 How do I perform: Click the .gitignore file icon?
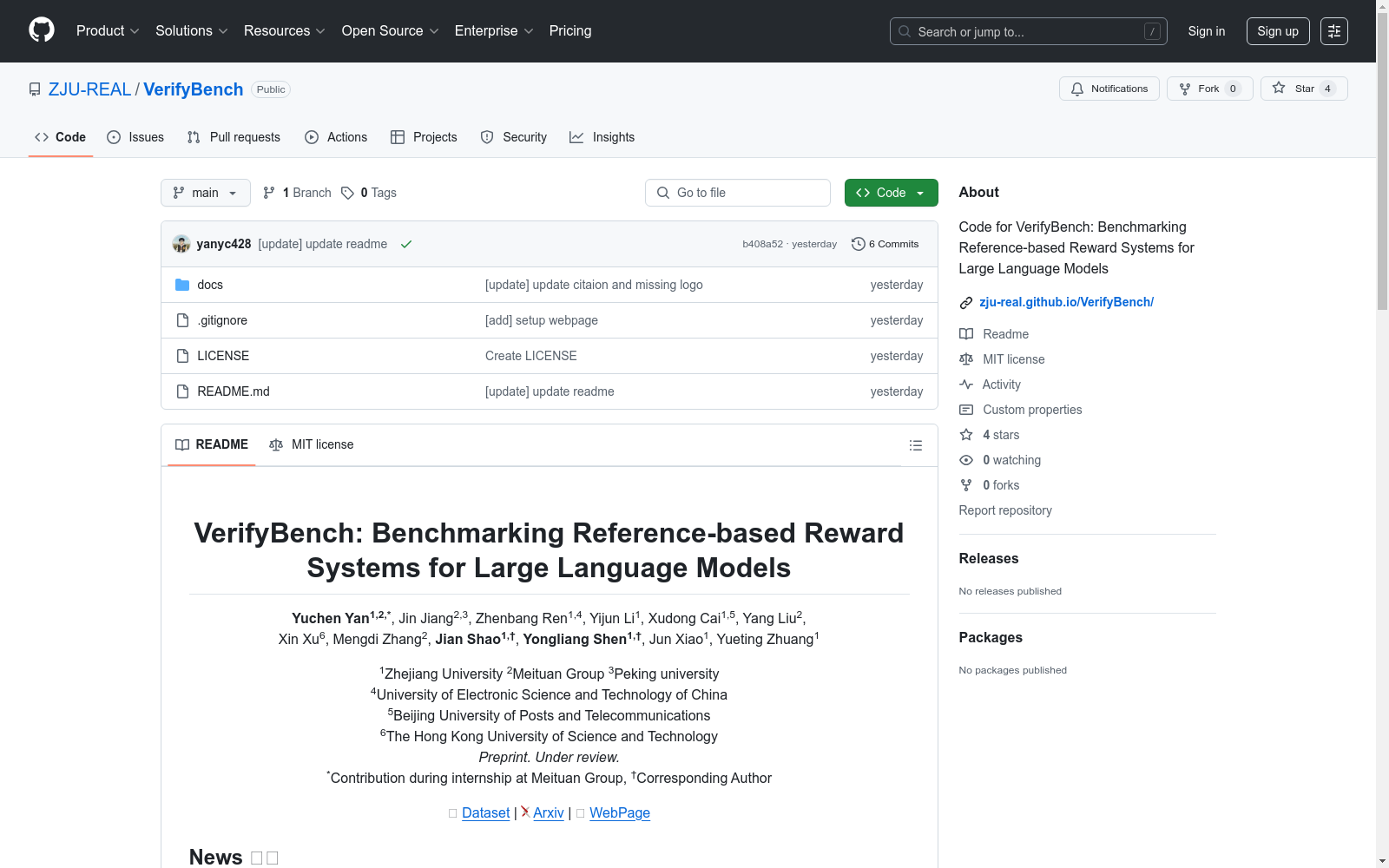click(182, 320)
